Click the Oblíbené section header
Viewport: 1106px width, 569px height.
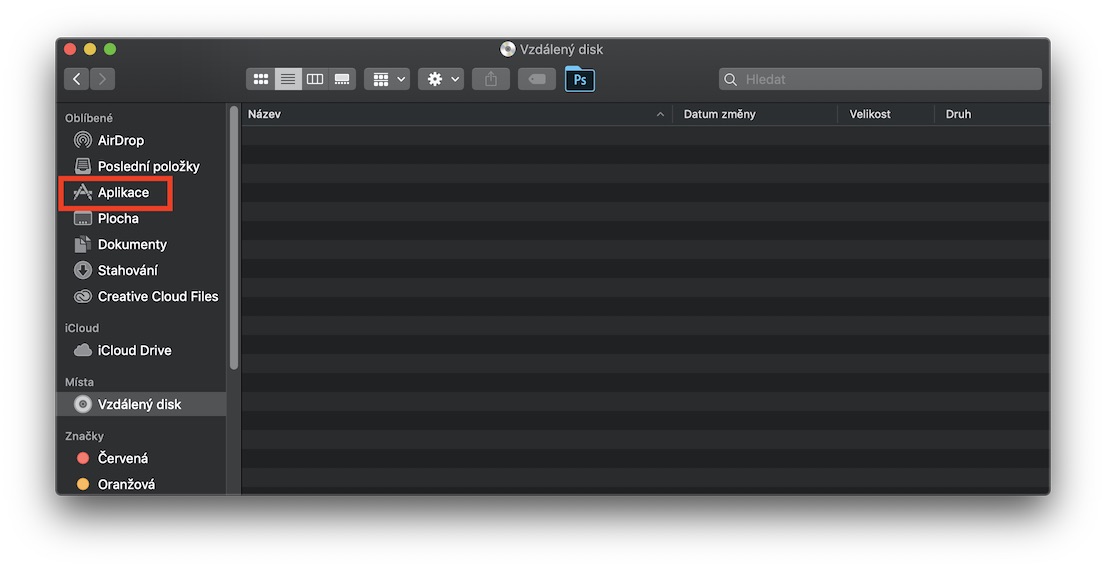tap(89, 118)
